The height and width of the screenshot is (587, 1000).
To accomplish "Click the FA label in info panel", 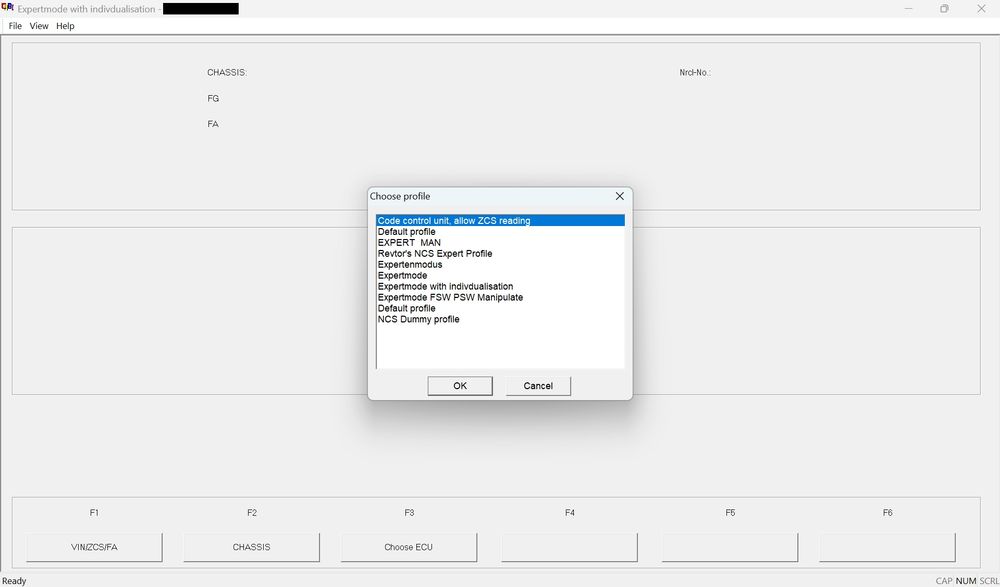I will 213,124.
